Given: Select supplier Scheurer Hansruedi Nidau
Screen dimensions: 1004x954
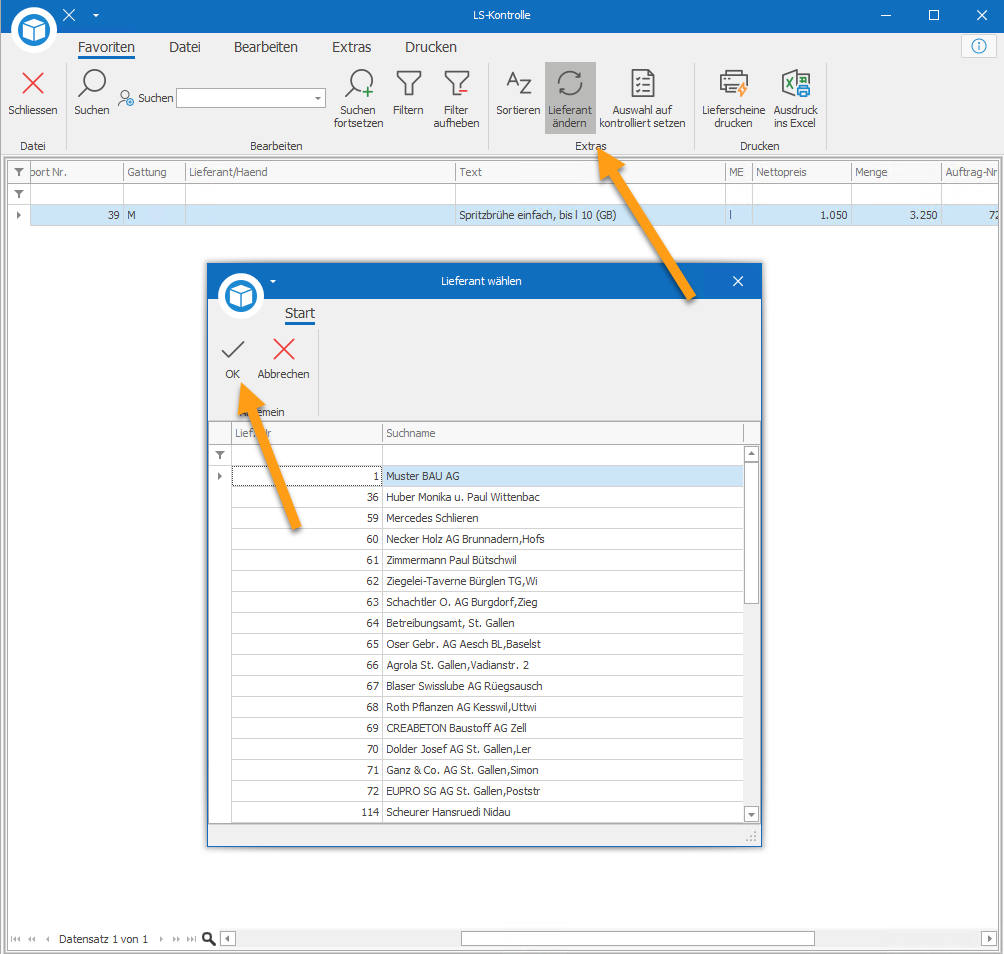Looking at the screenshot, I should (487, 812).
